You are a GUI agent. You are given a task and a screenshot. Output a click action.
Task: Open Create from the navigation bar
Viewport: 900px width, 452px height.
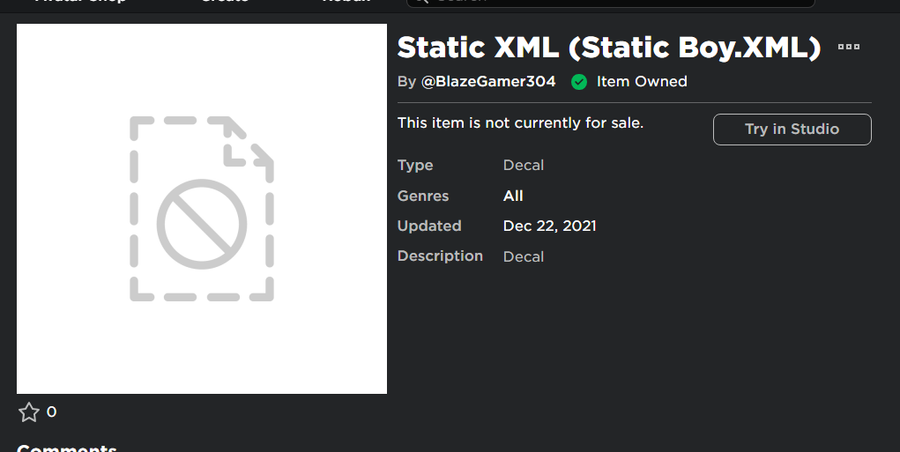pos(225,2)
